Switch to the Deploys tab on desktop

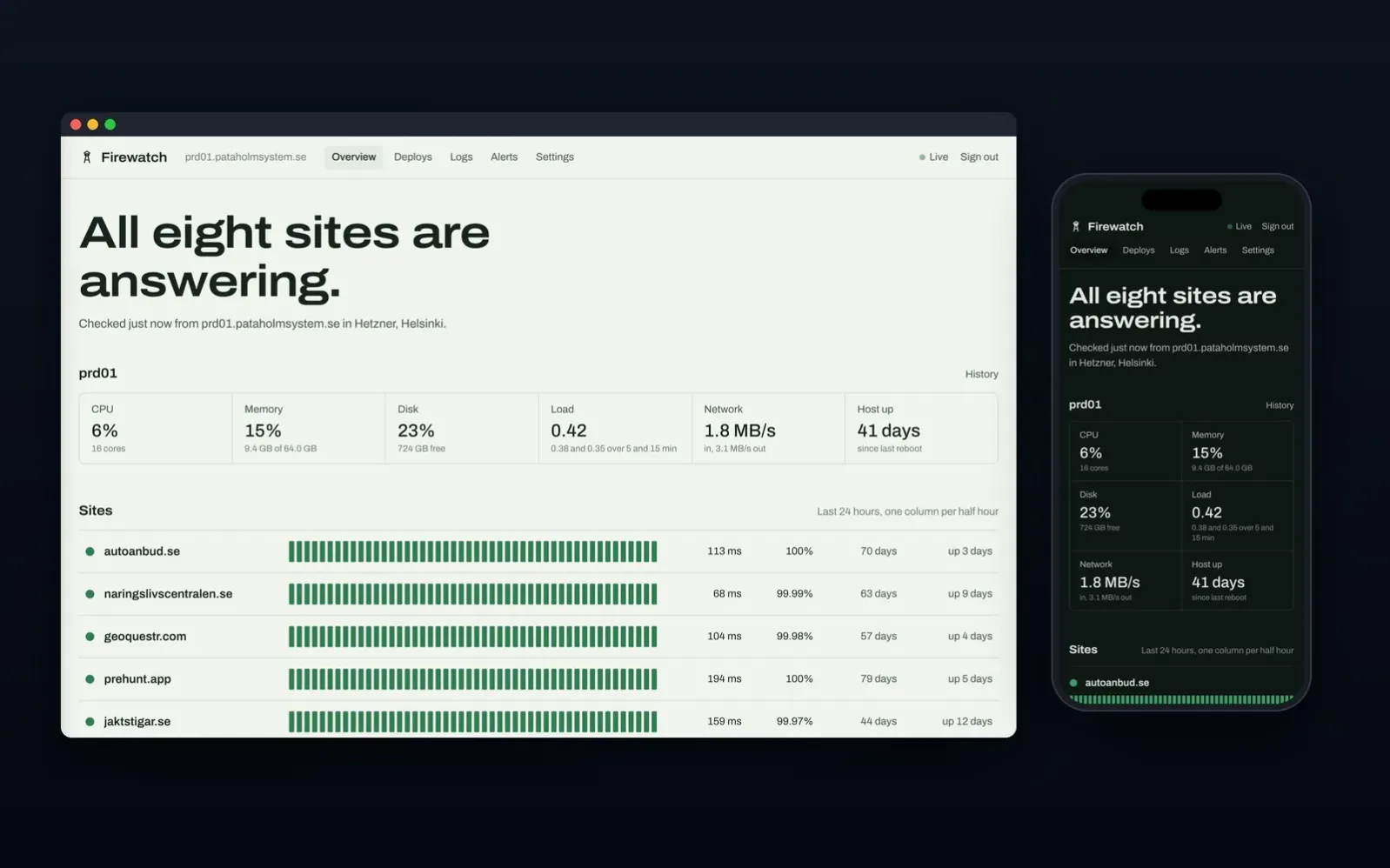pos(412,157)
